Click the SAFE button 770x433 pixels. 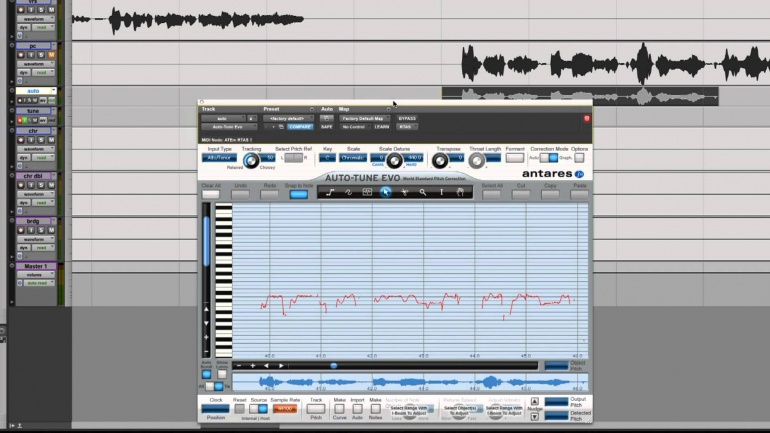point(326,127)
